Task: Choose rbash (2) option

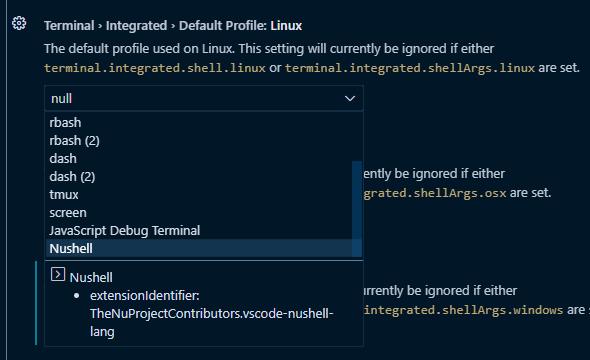Action: pyautogui.click(x=199, y=141)
